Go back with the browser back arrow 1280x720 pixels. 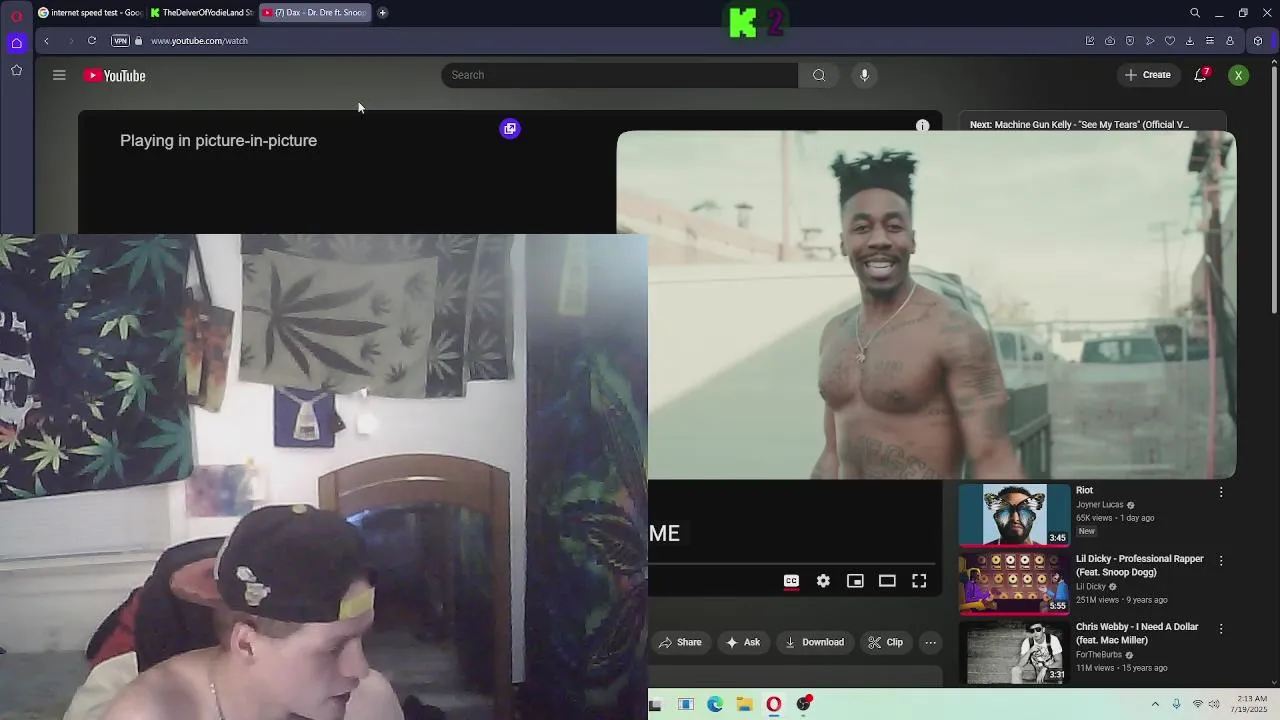click(x=46, y=41)
